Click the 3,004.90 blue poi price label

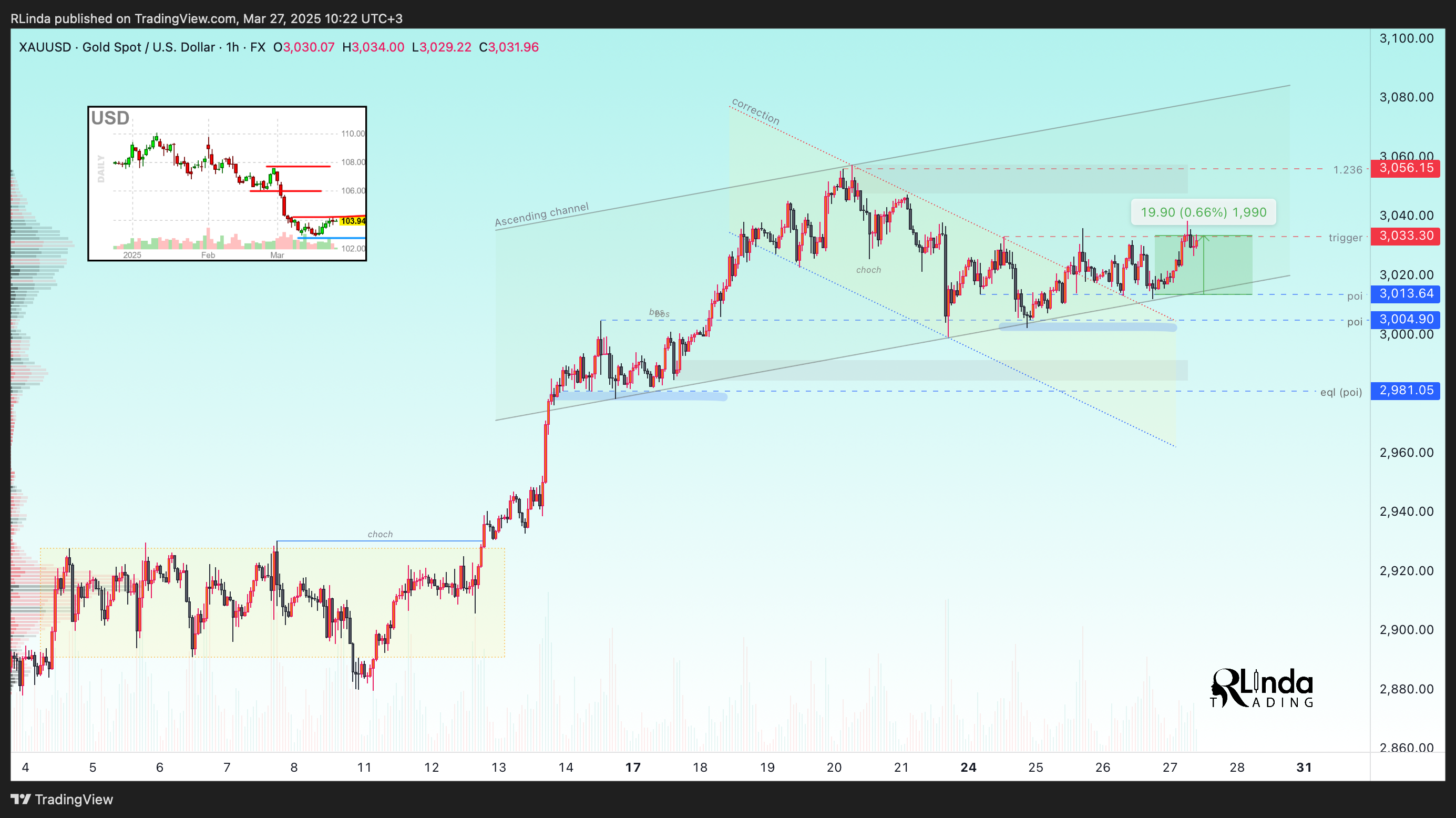pyautogui.click(x=1405, y=320)
